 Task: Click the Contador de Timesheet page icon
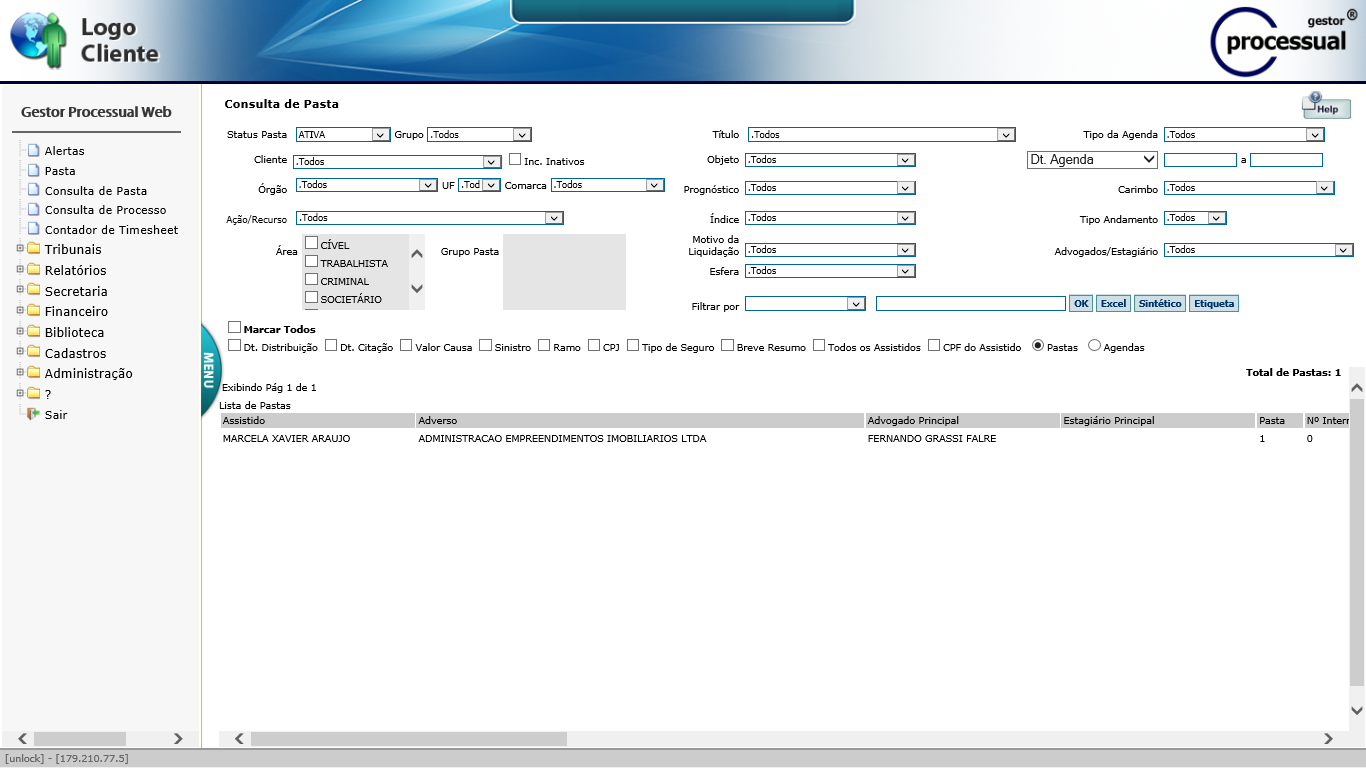coord(33,230)
